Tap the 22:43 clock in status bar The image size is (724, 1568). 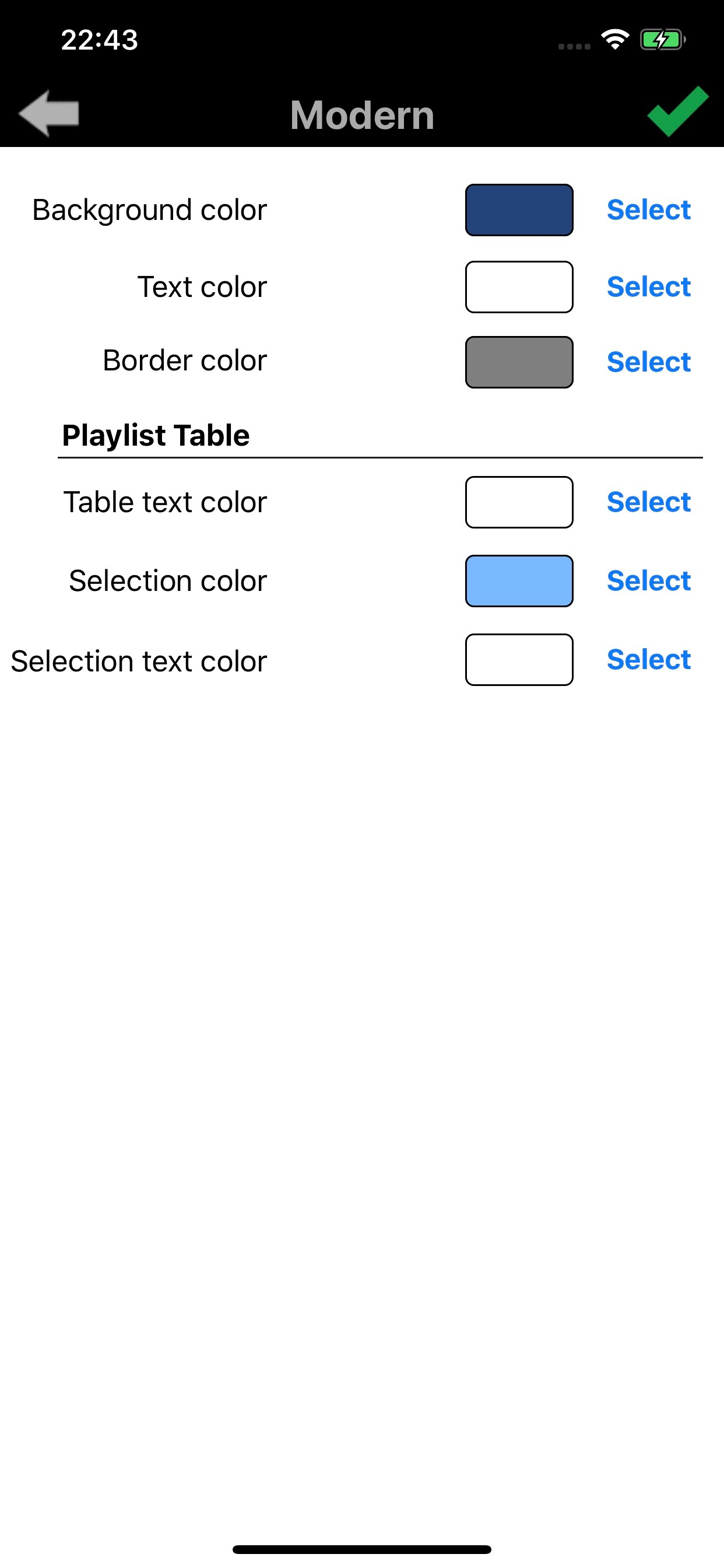[100, 40]
